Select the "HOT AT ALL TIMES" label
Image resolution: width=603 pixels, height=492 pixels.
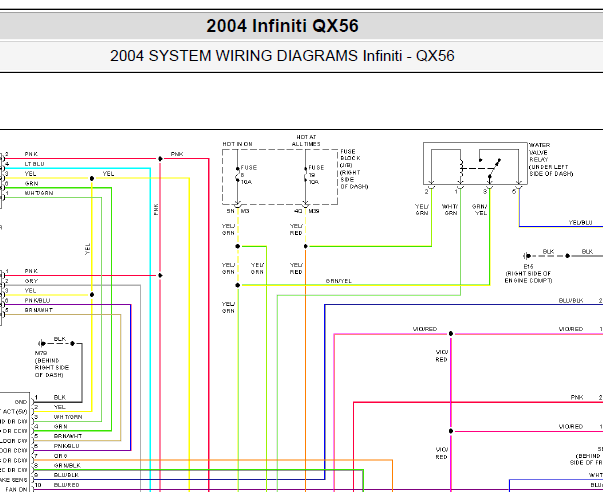tap(306, 140)
